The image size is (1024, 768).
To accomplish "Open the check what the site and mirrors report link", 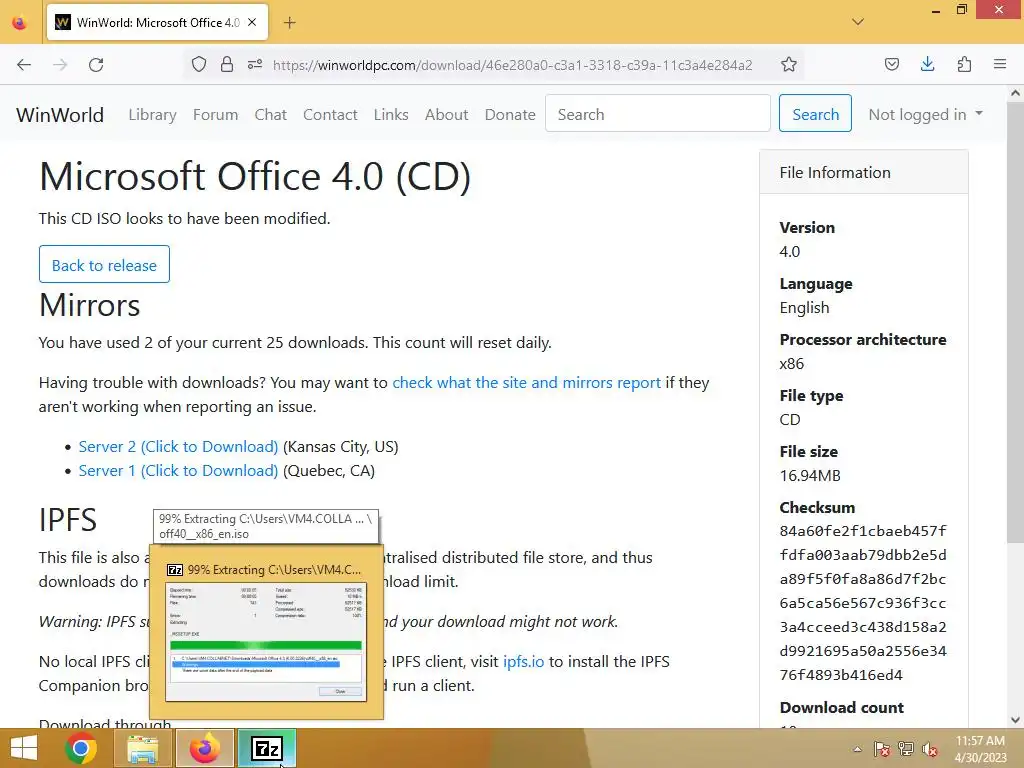I will [526, 383].
